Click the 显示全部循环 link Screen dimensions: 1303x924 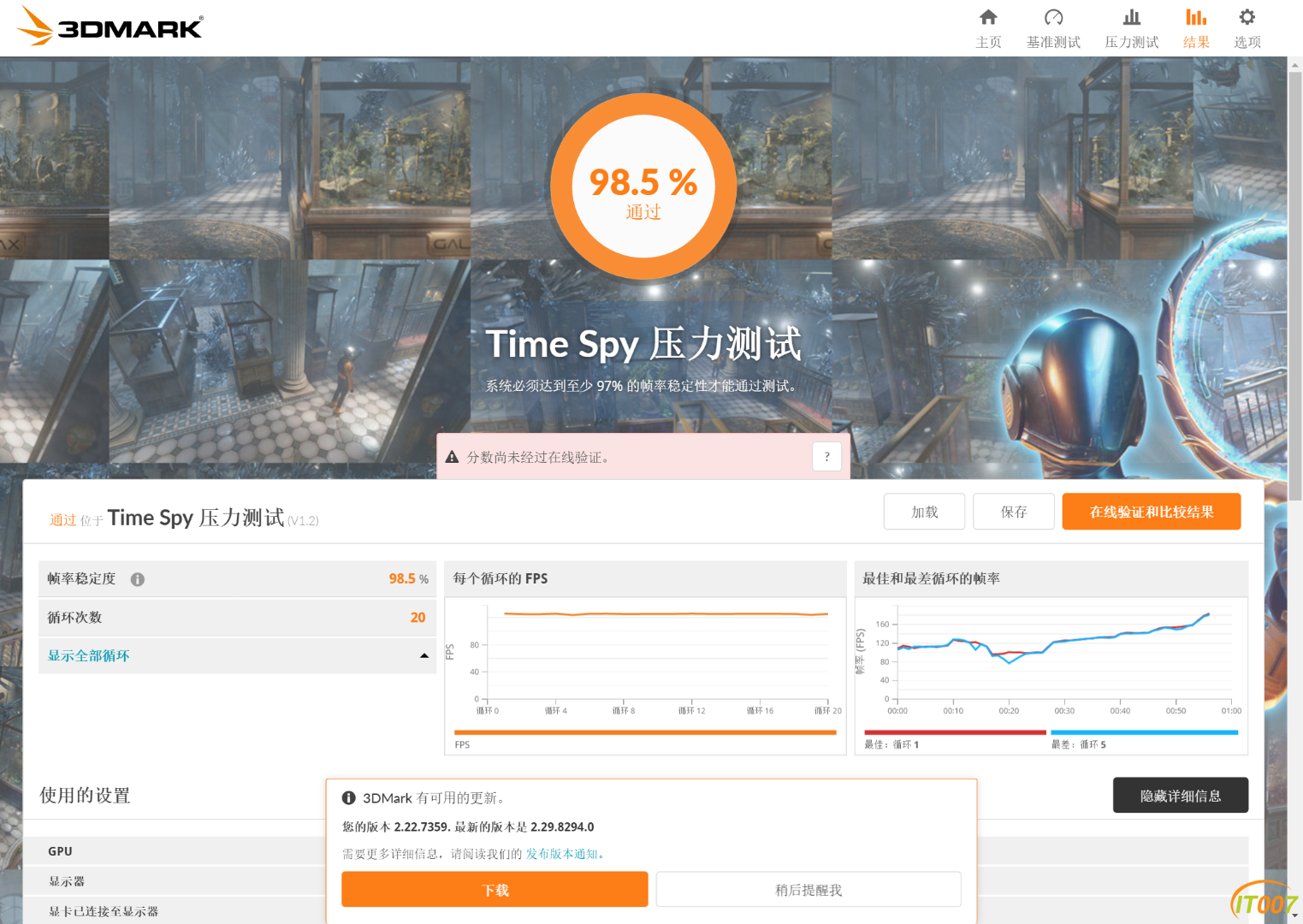[x=89, y=655]
